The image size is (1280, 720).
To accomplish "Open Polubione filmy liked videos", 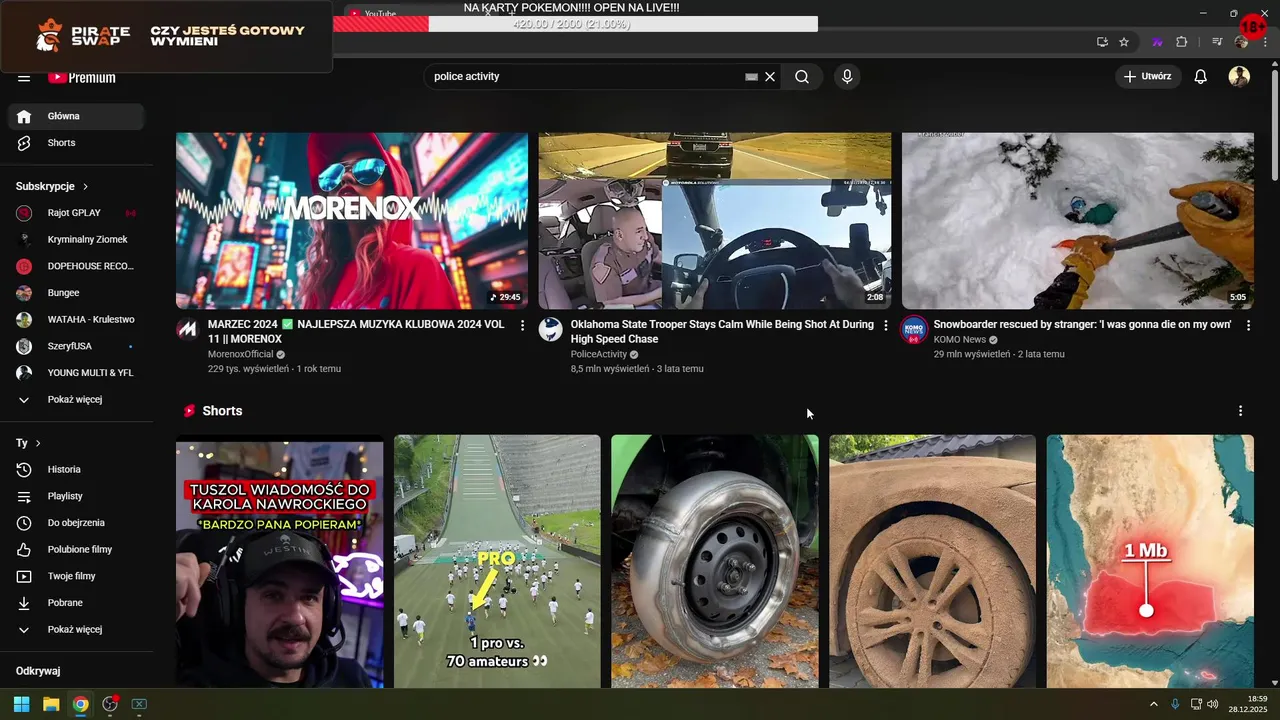I will 76,549.
